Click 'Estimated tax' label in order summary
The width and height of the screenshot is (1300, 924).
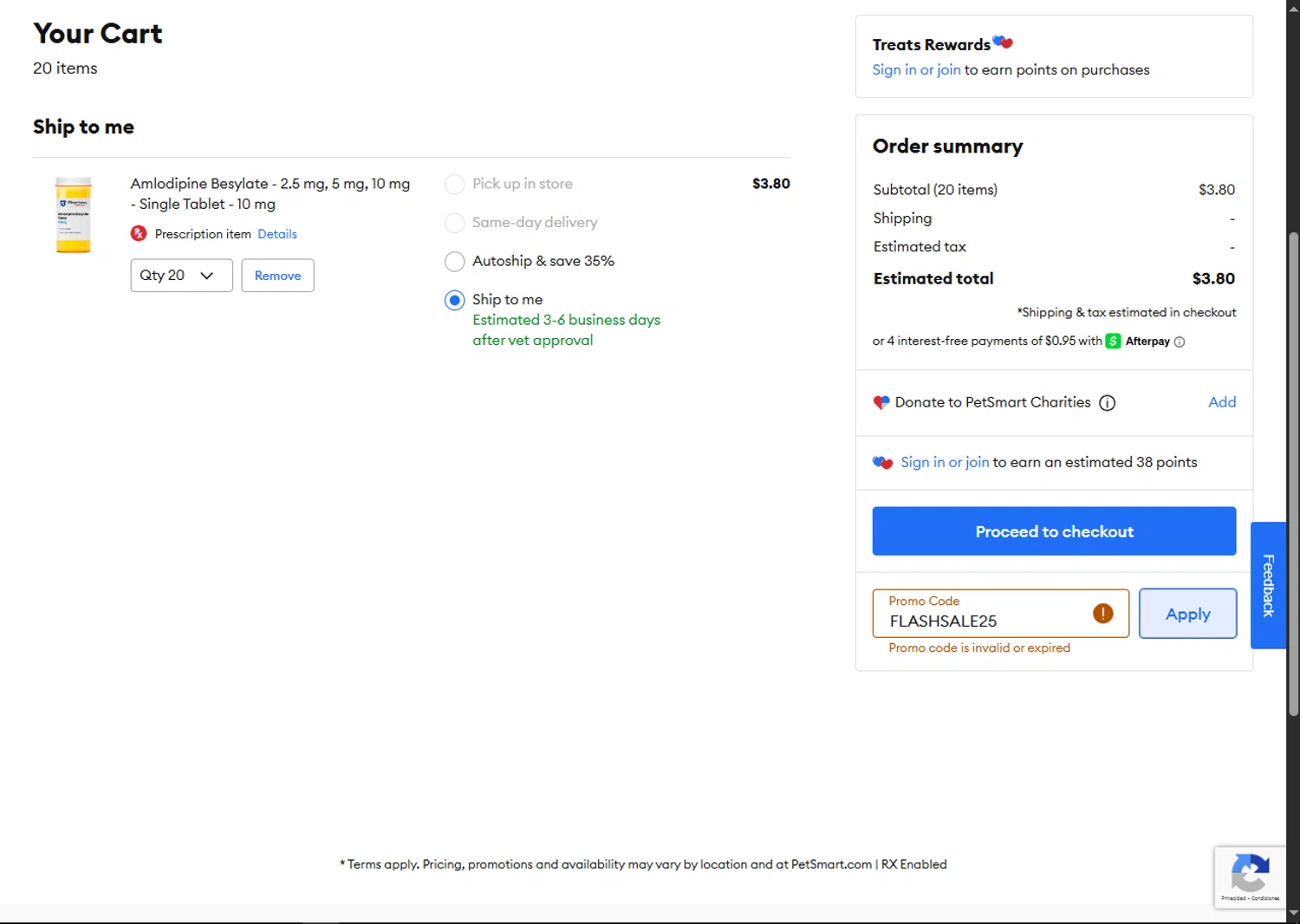pyautogui.click(x=920, y=247)
